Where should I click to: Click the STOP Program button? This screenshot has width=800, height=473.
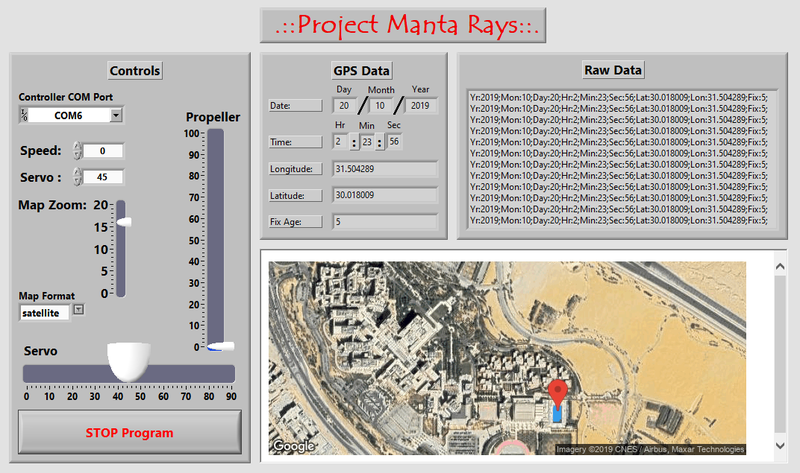pyautogui.click(x=130, y=432)
